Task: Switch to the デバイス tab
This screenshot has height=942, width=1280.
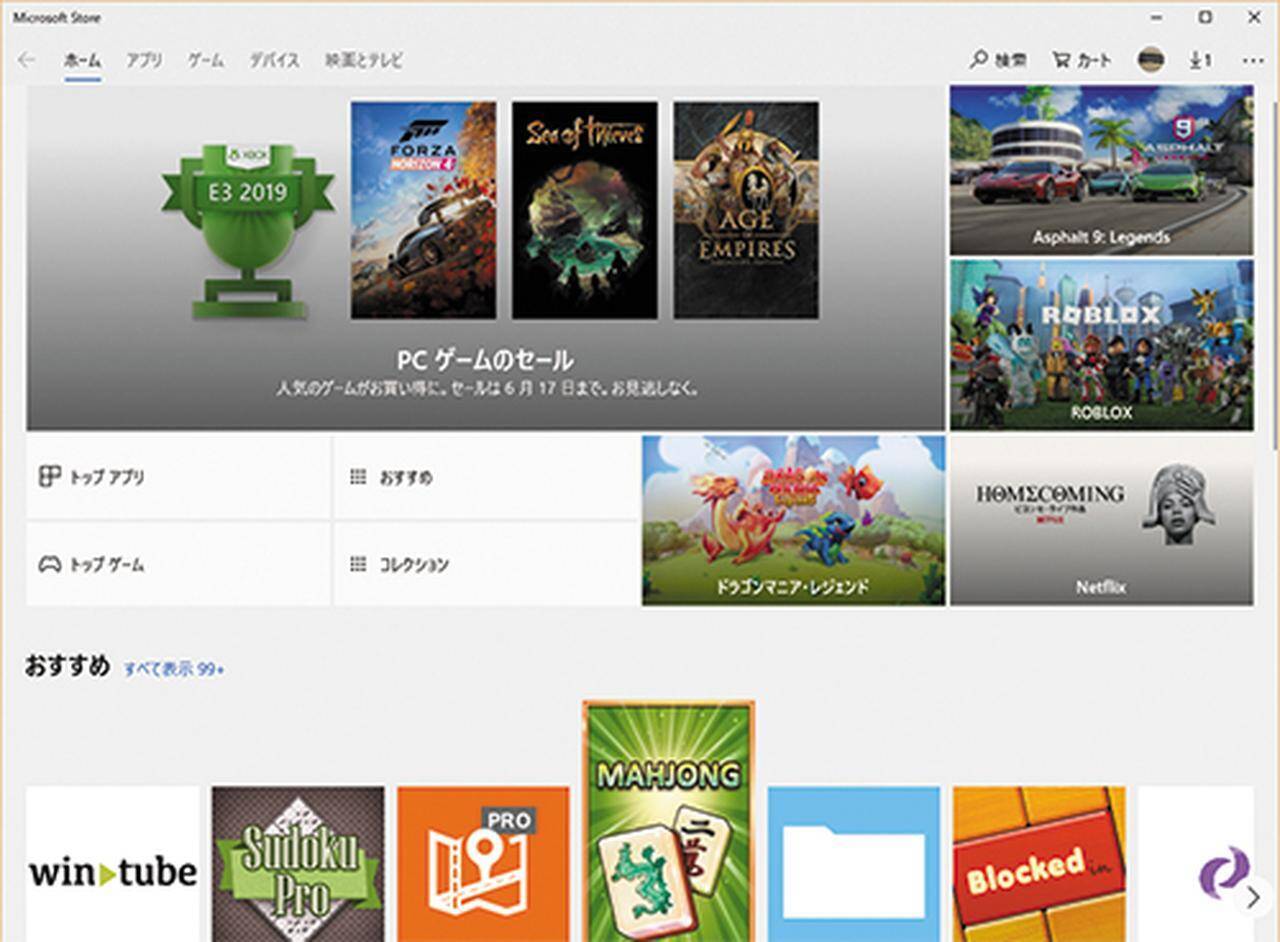Action: tap(274, 61)
